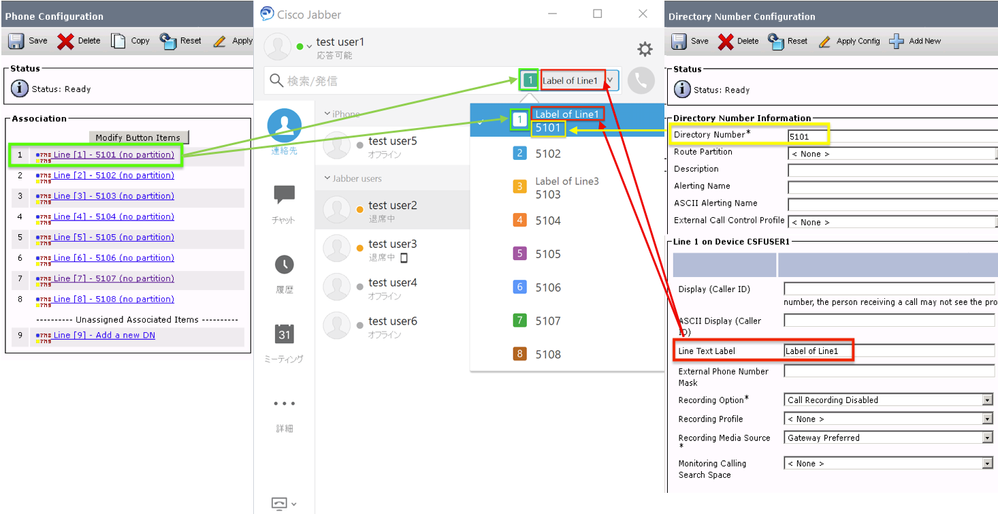998x514 pixels.
Task: Open presence status dropdown next to test user1
Action: (309, 46)
